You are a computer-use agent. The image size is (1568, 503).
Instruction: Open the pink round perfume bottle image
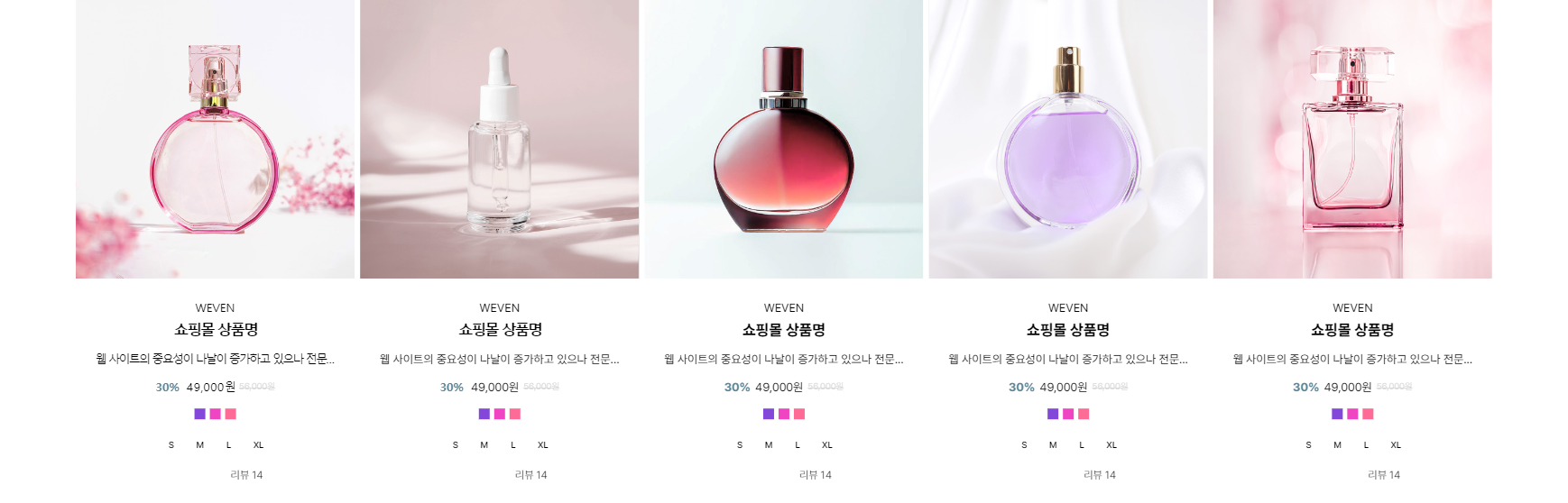pyautogui.click(x=215, y=139)
